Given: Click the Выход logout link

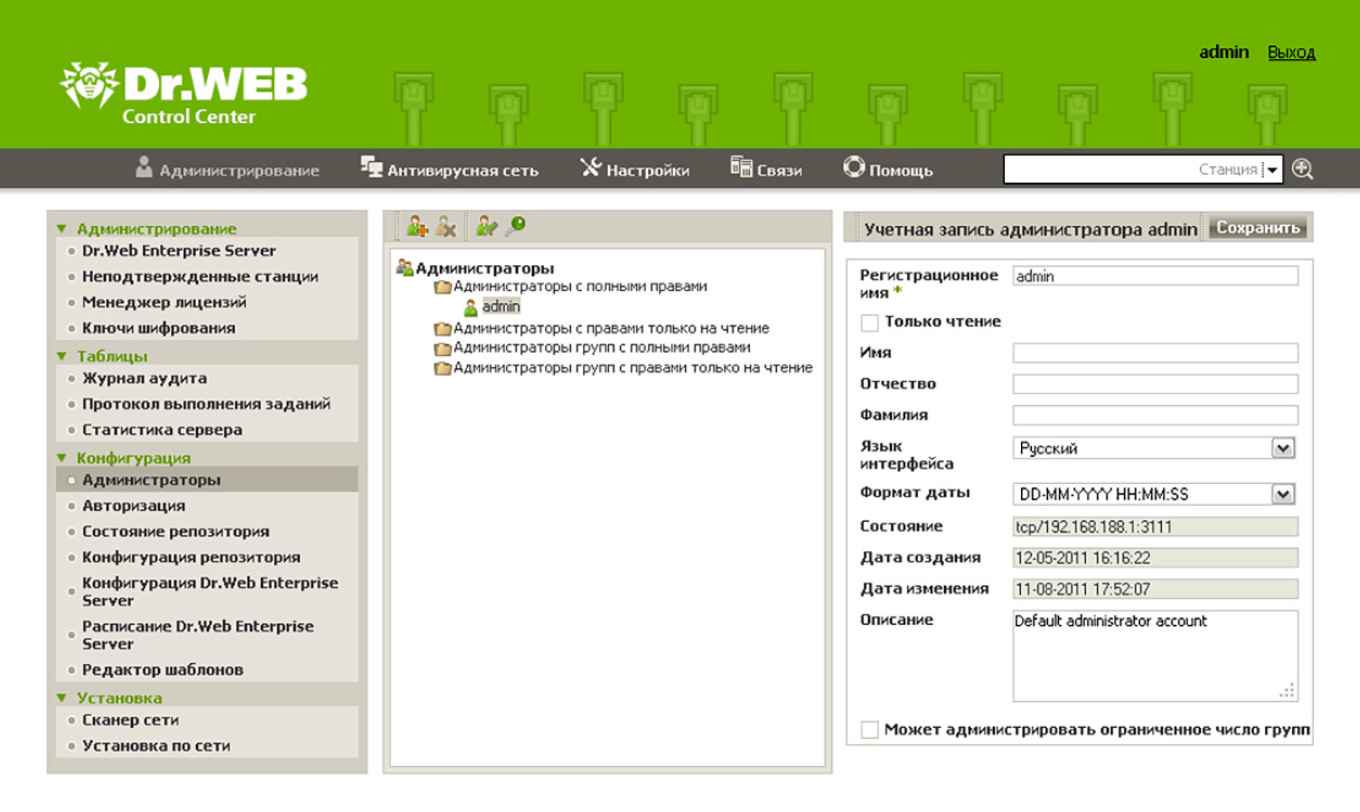Looking at the screenshot, I should (x=1291, y=52).
